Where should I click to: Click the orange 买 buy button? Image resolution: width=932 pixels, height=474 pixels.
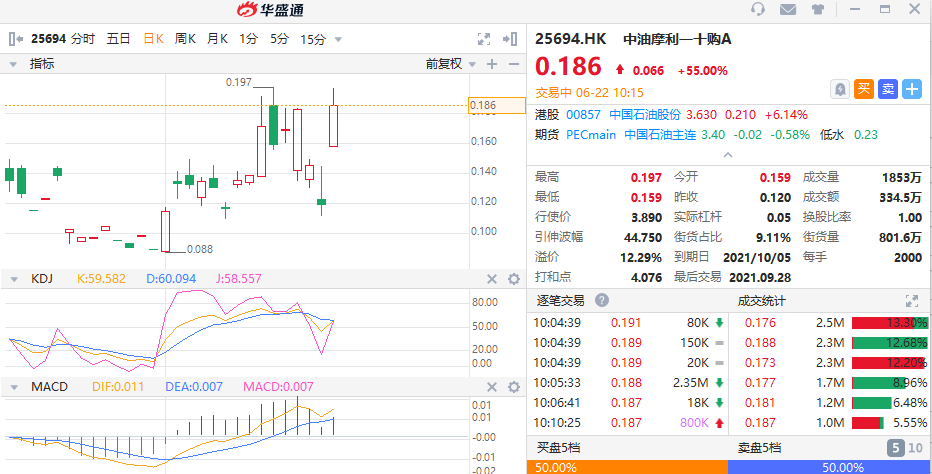863,90
